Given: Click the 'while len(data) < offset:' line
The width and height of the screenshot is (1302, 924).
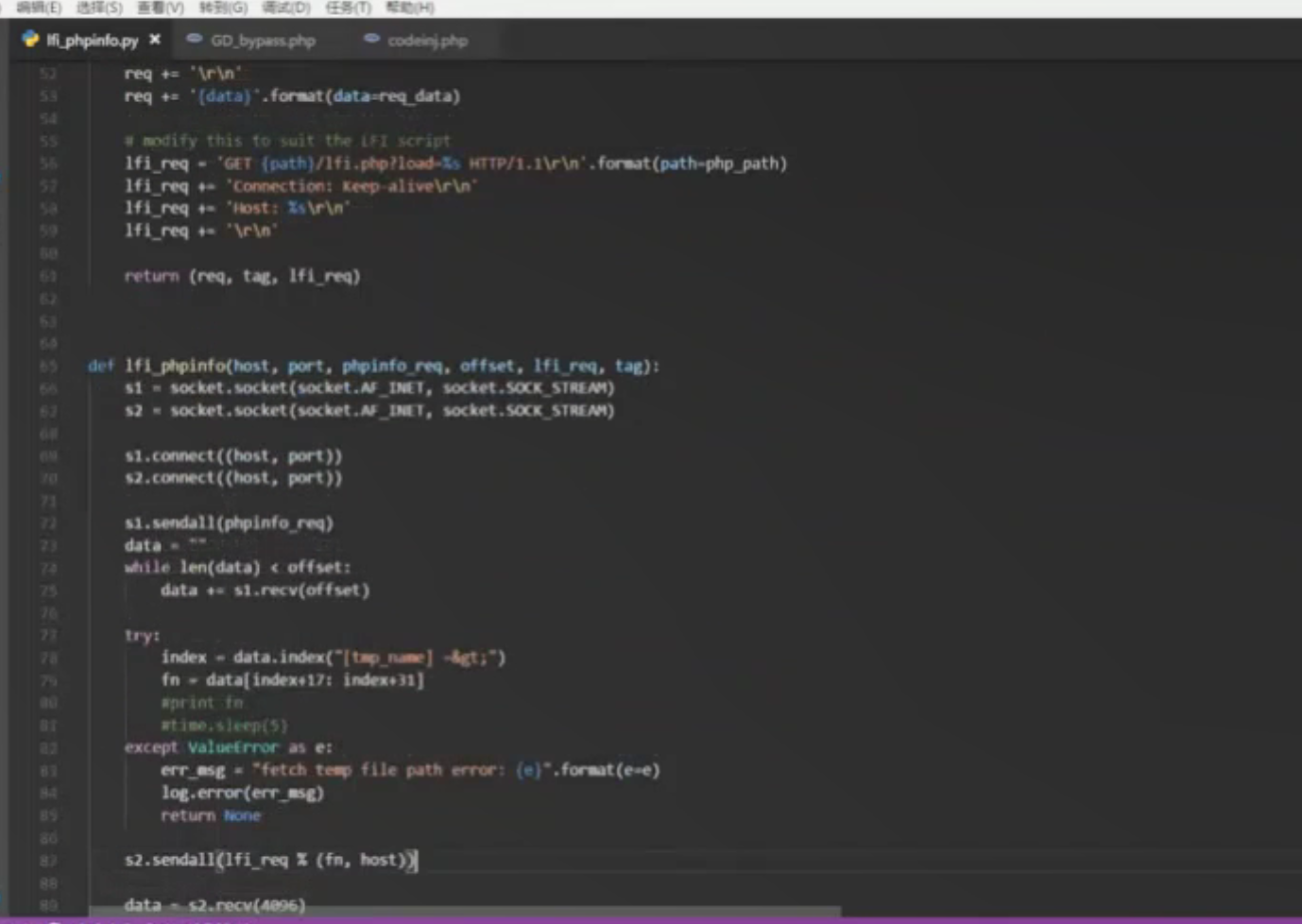Looking at the screenshot, I should click(x=237, y=567).
